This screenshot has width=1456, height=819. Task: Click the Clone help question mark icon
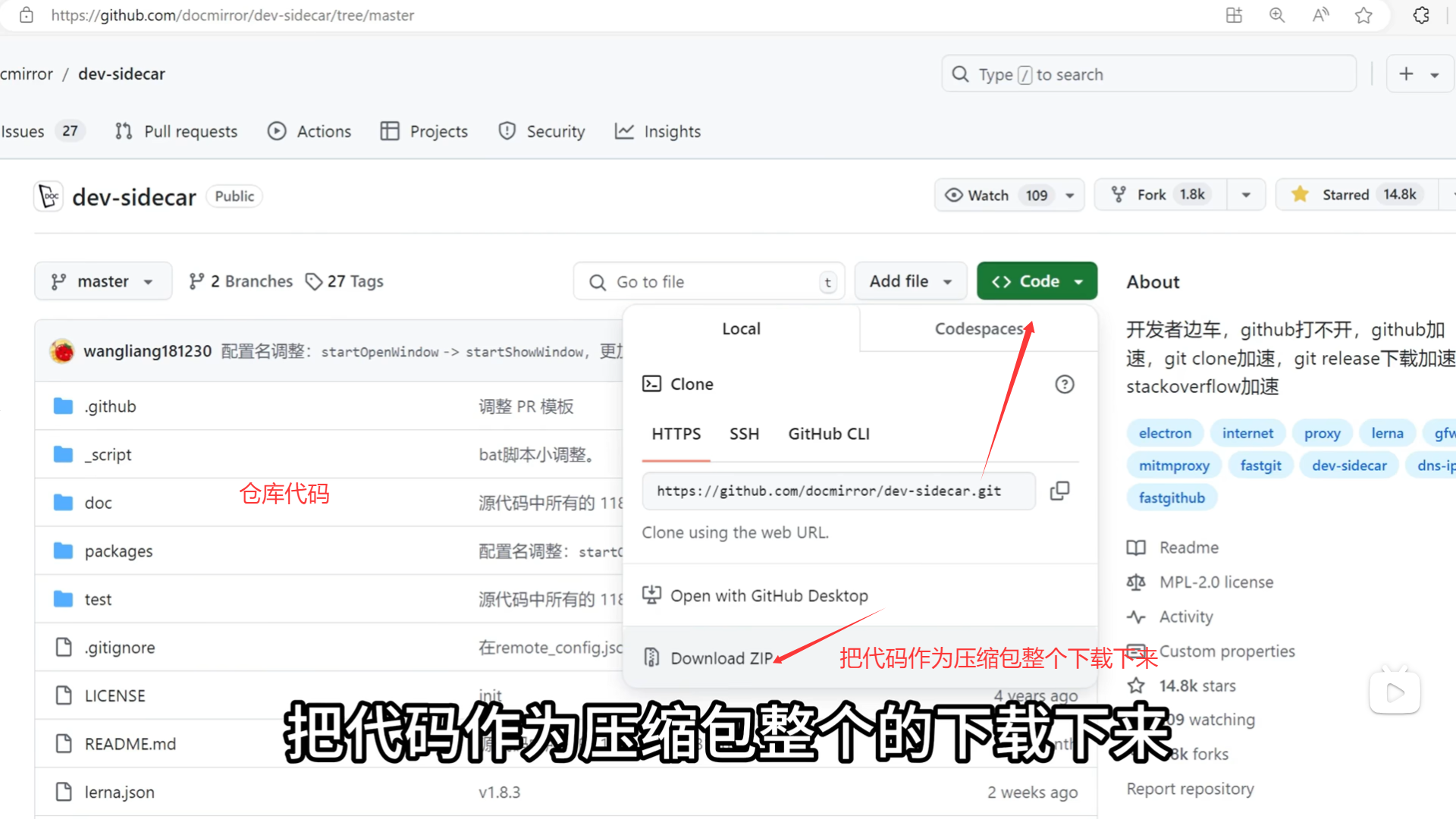[1065, 384]
